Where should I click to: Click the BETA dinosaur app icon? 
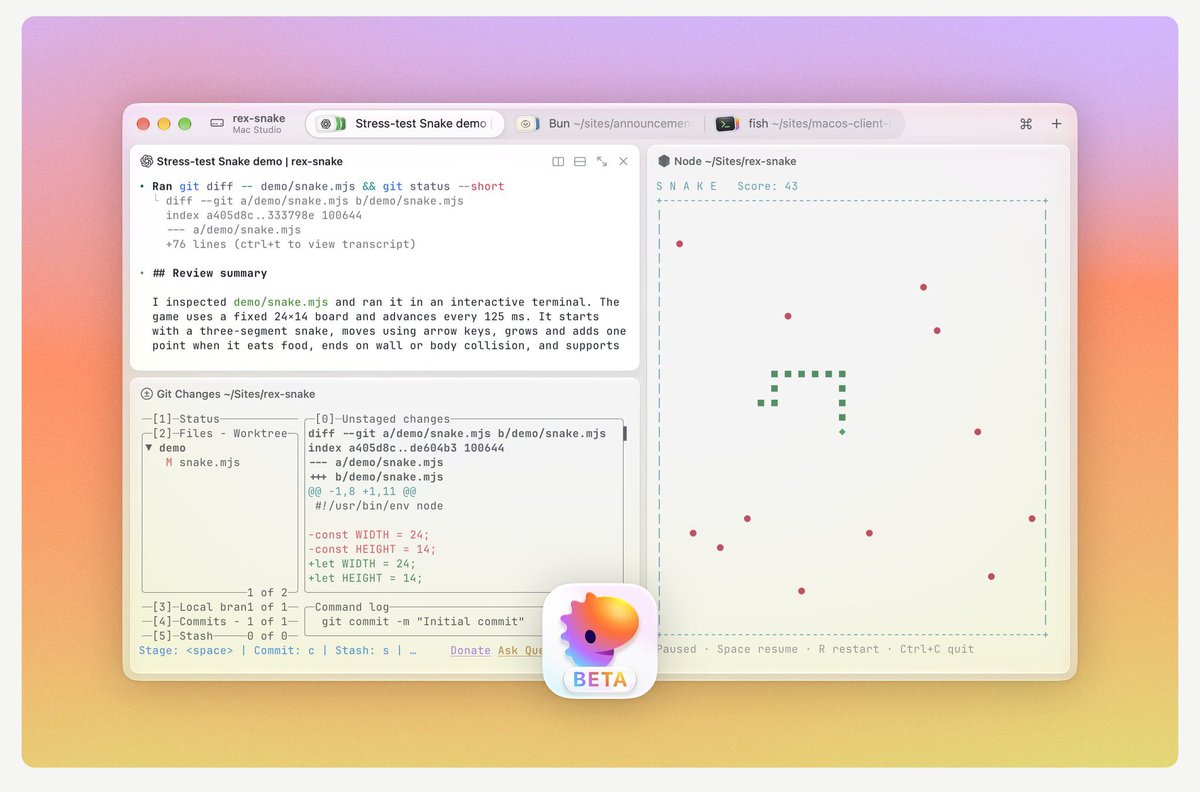(x=600, y=640)
